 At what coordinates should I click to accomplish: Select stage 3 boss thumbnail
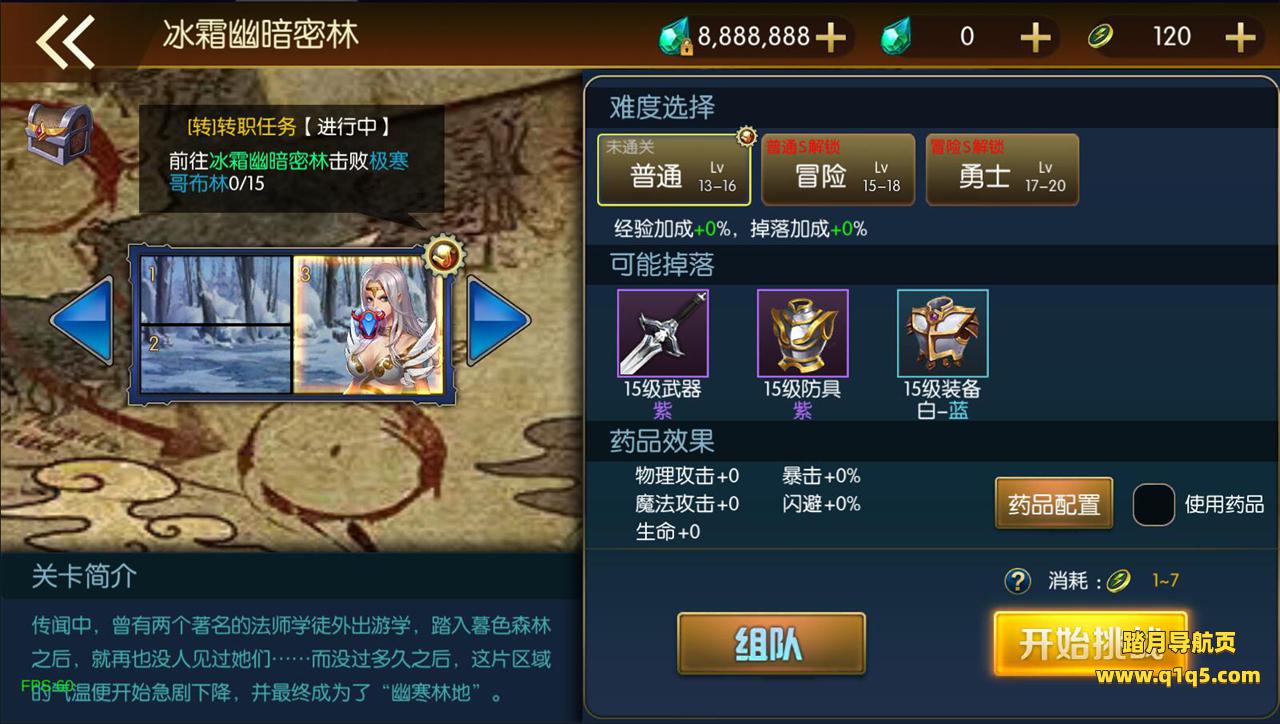367,325
